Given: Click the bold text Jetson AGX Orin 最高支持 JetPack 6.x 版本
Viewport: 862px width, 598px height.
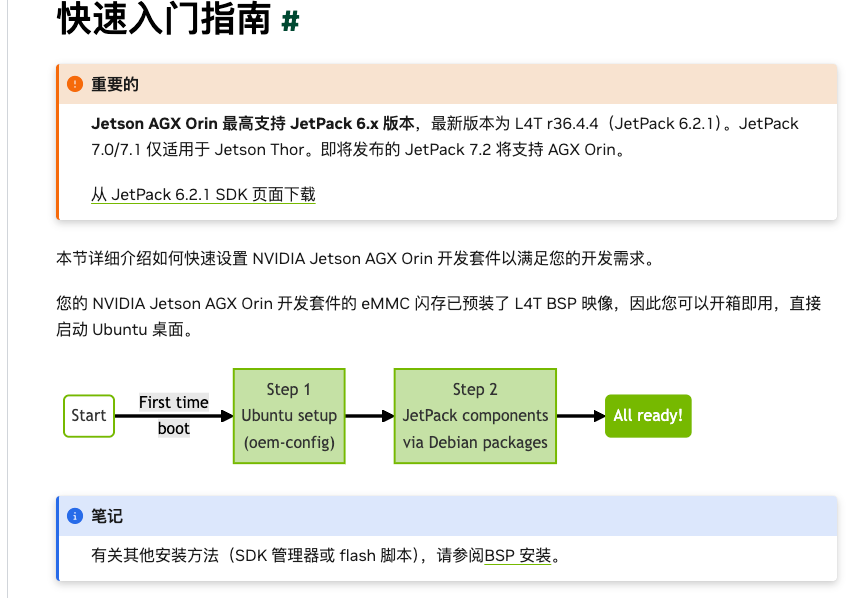Looking at the screenshot, I should pyautogui.click(x=253, y=124).
